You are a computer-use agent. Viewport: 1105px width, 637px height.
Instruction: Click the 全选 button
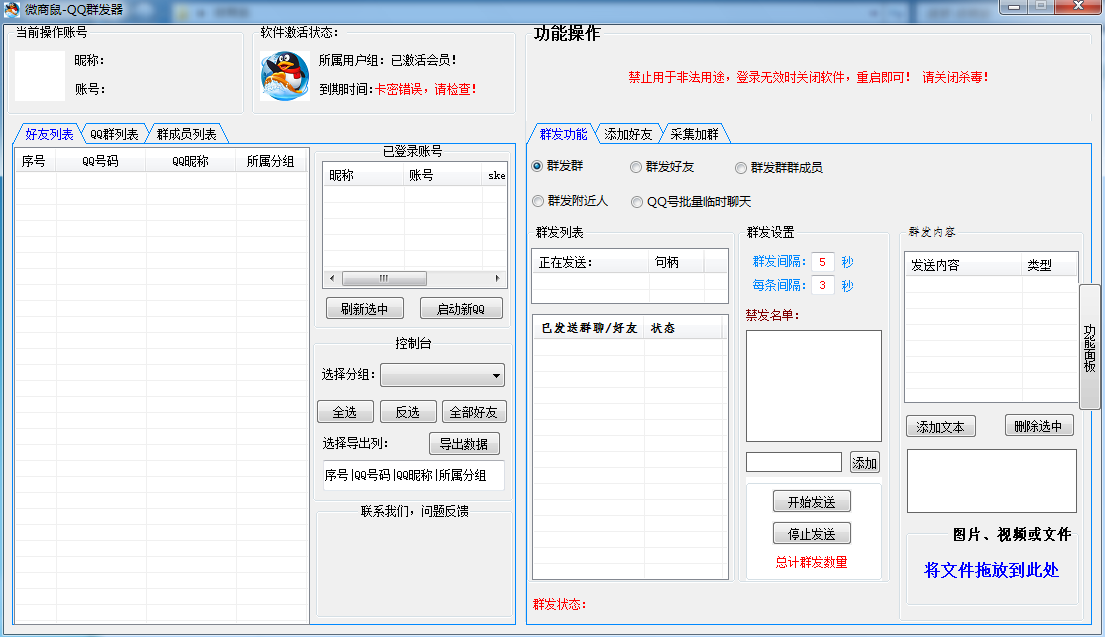click(x=345, y=412)
